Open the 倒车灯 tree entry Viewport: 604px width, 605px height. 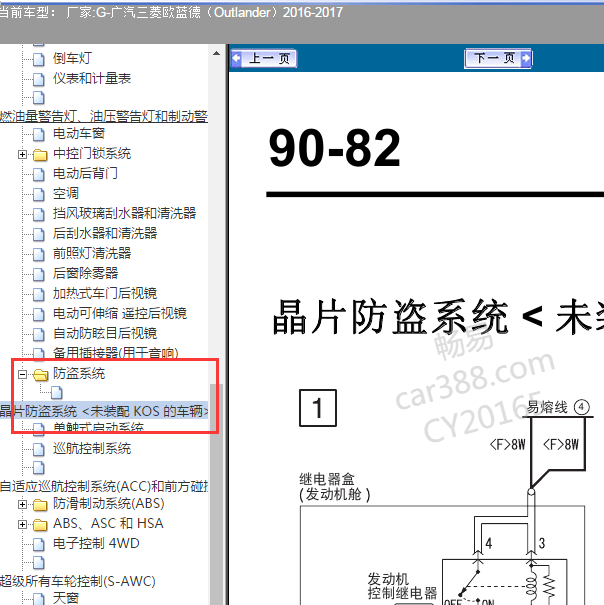click(x=72, y=58)
